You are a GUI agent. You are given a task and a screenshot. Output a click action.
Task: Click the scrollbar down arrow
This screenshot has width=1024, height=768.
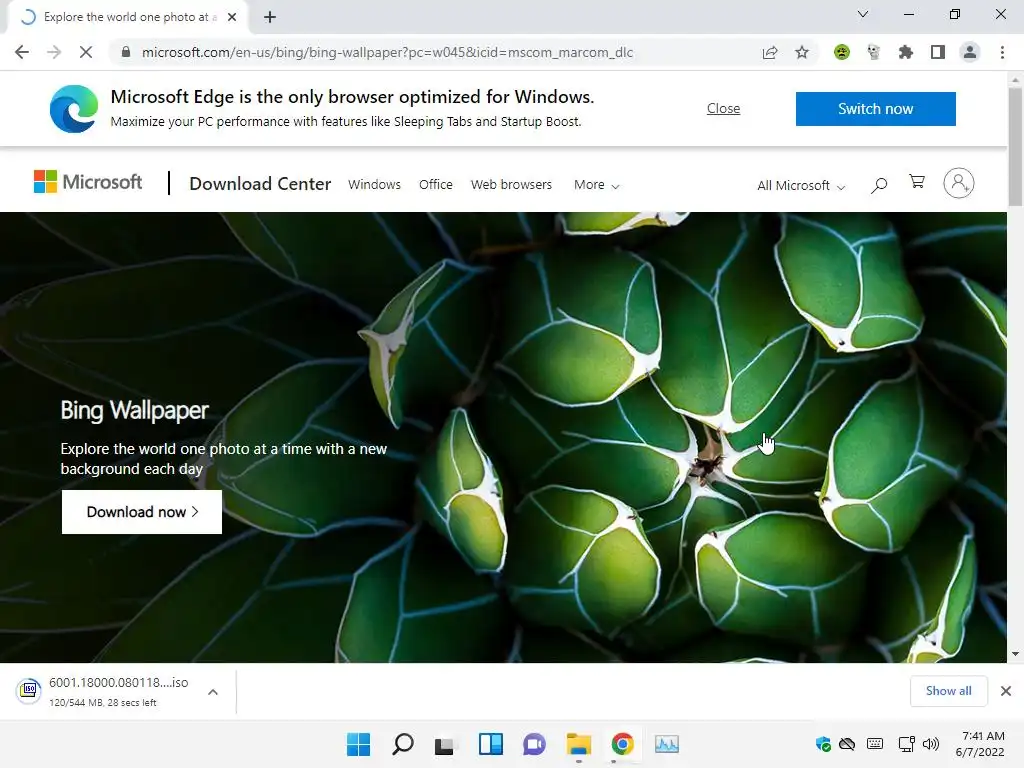click(x=1015, y=654)
